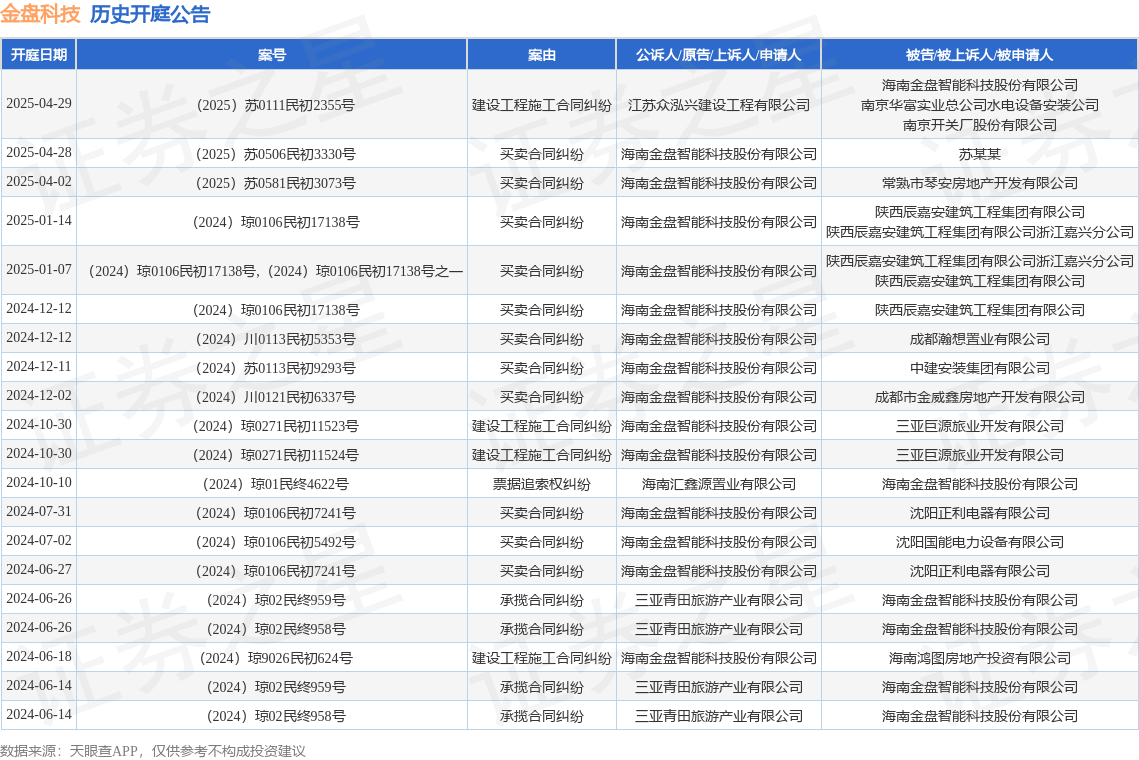The image size is (1139, 760).
Task: Click defendant 中建安装集团有限公司
Action: (979, 368)
